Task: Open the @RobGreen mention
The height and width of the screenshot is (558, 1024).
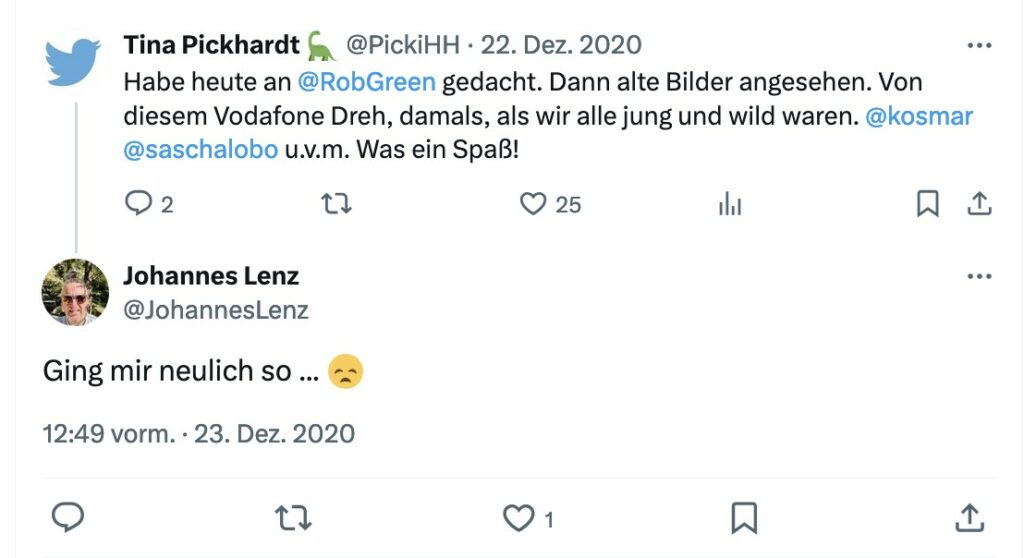Action: (x=366, y=82)
